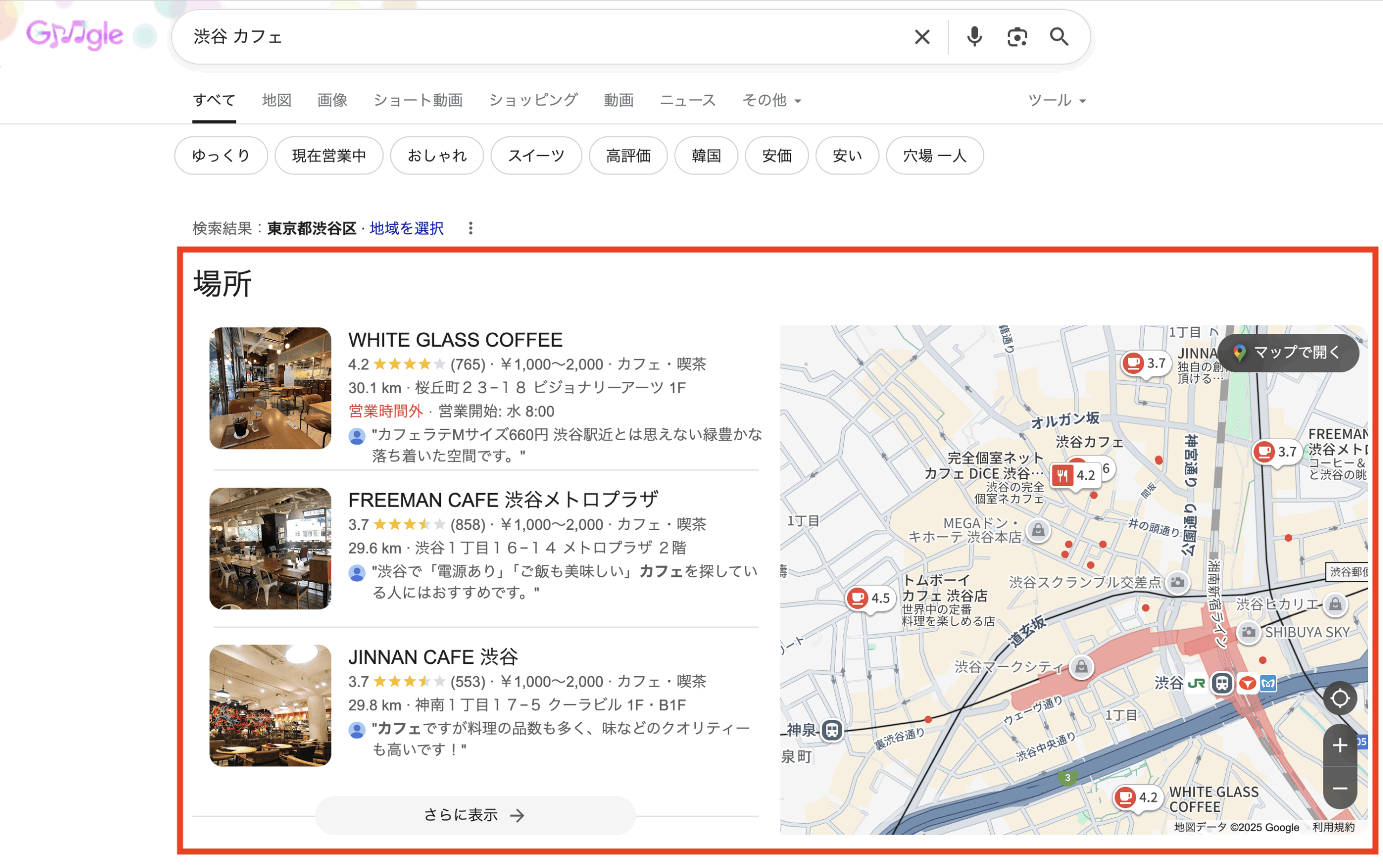Click the 地域を選択 link
This screenshot has width=1383, height=868.
point(406,228)
